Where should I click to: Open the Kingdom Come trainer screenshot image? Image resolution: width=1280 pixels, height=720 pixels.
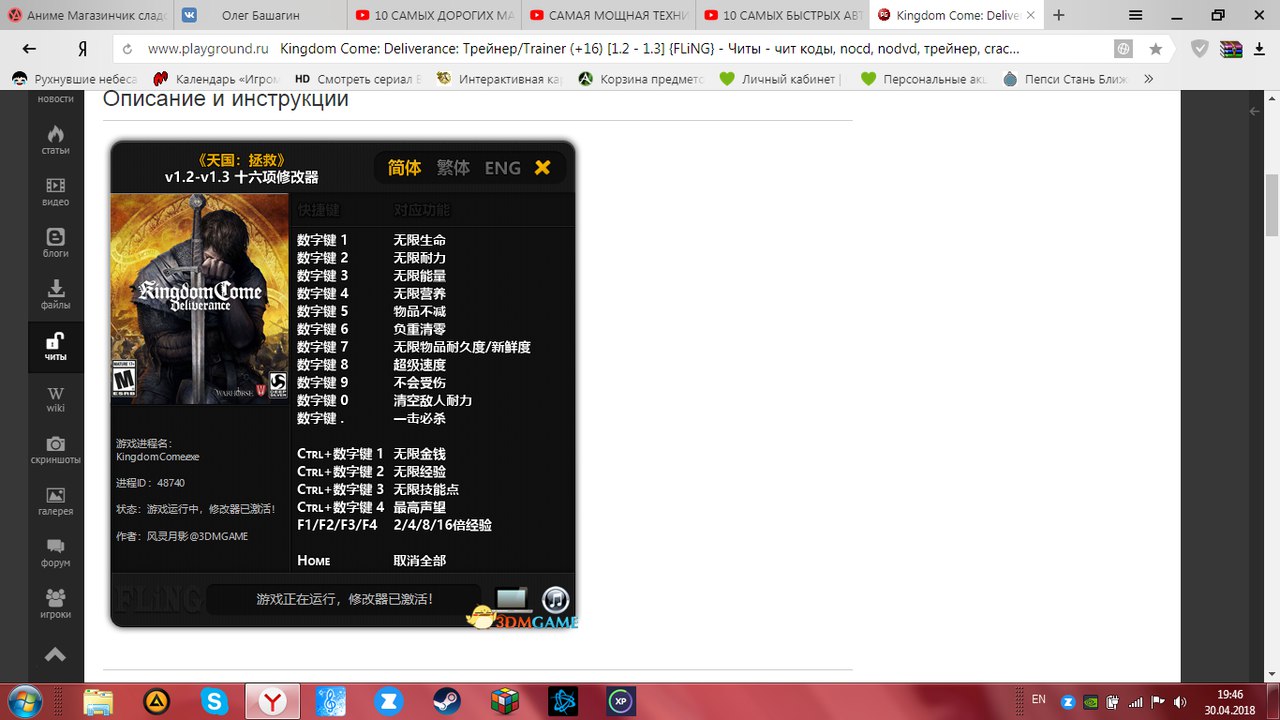pyautogui.click(x=343, y=385)
